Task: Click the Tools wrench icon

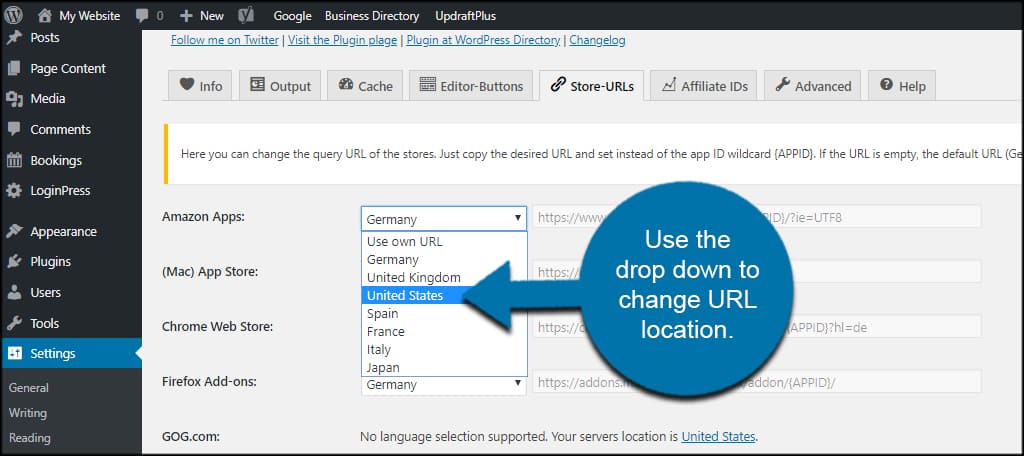Action: coord(14,323)
